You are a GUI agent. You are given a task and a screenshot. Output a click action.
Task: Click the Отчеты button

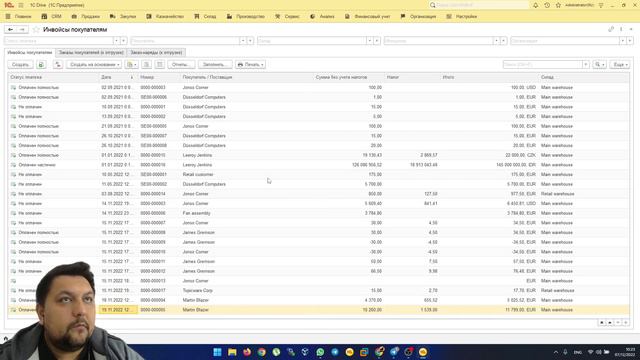pos(181,64)
